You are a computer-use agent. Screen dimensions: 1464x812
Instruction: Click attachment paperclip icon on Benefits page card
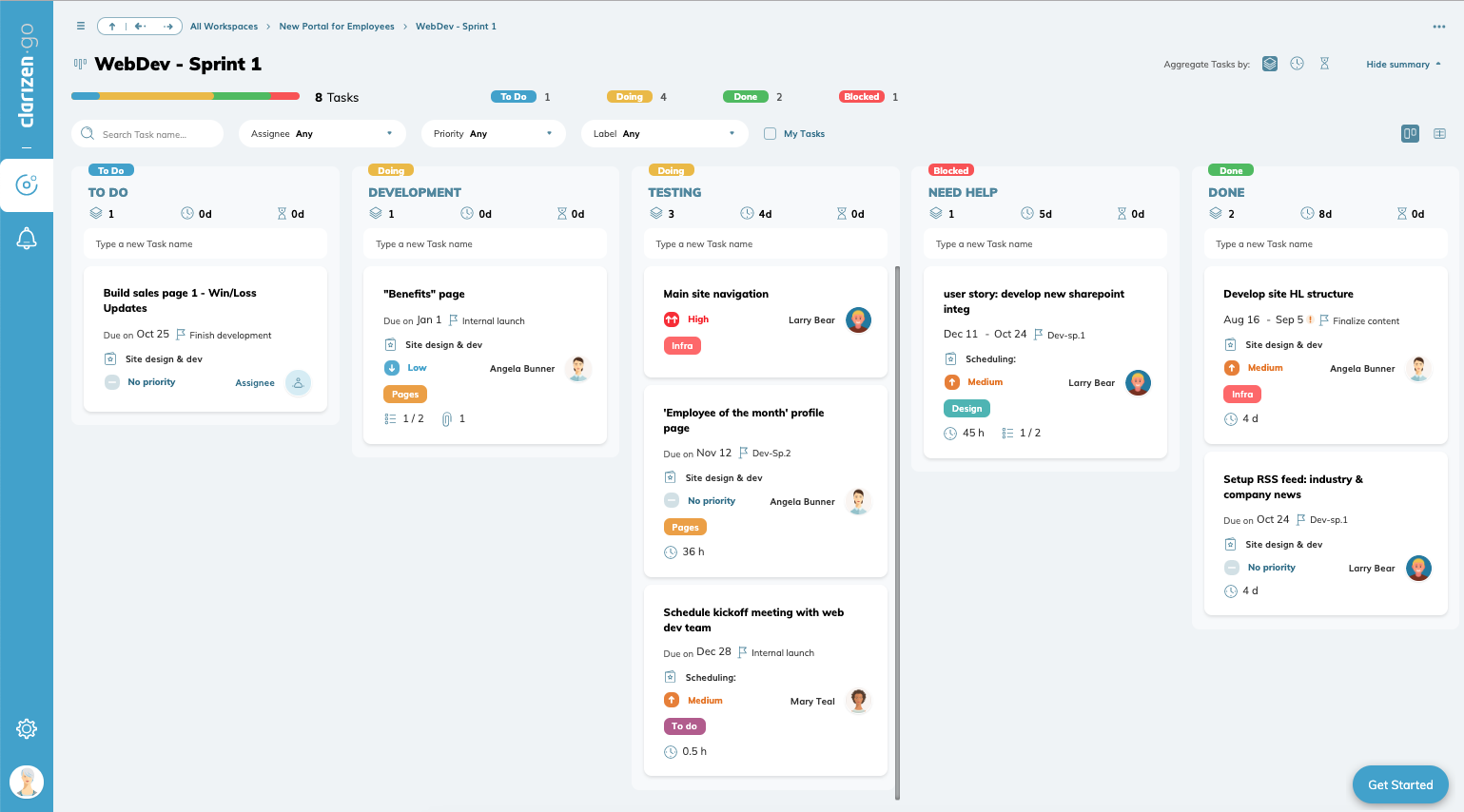coord(447,418)
